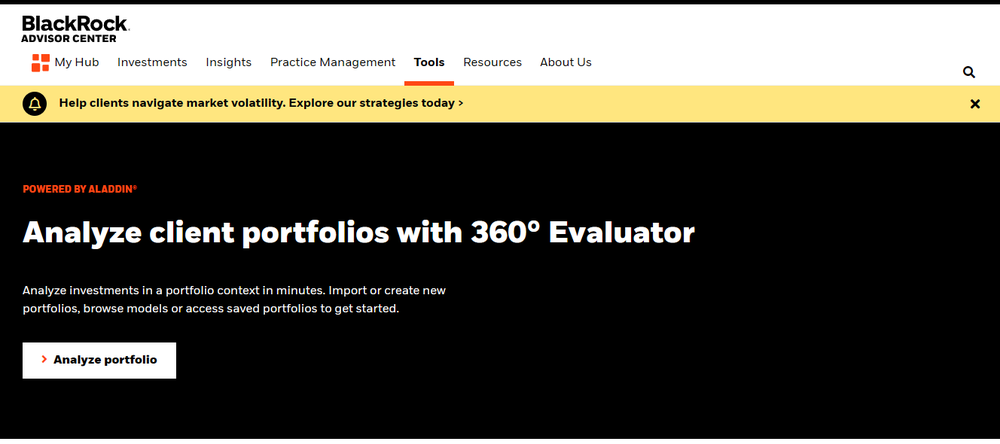Image resolution: width=1000 pixels, height=444 pixels.
Task: Open the Insights menu
Action: click(228, 63)
